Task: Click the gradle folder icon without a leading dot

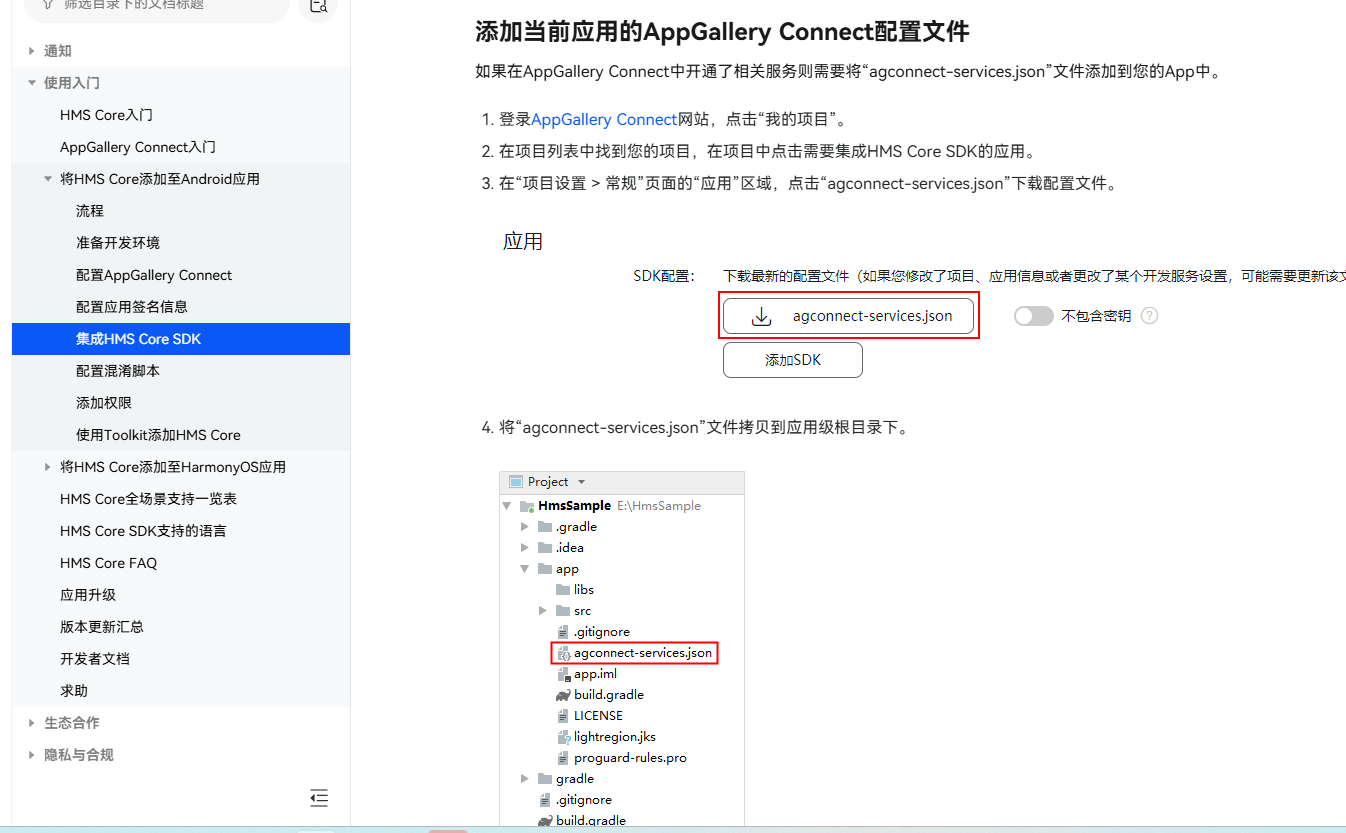Action: pyautogui.click(x=545, y=779)
